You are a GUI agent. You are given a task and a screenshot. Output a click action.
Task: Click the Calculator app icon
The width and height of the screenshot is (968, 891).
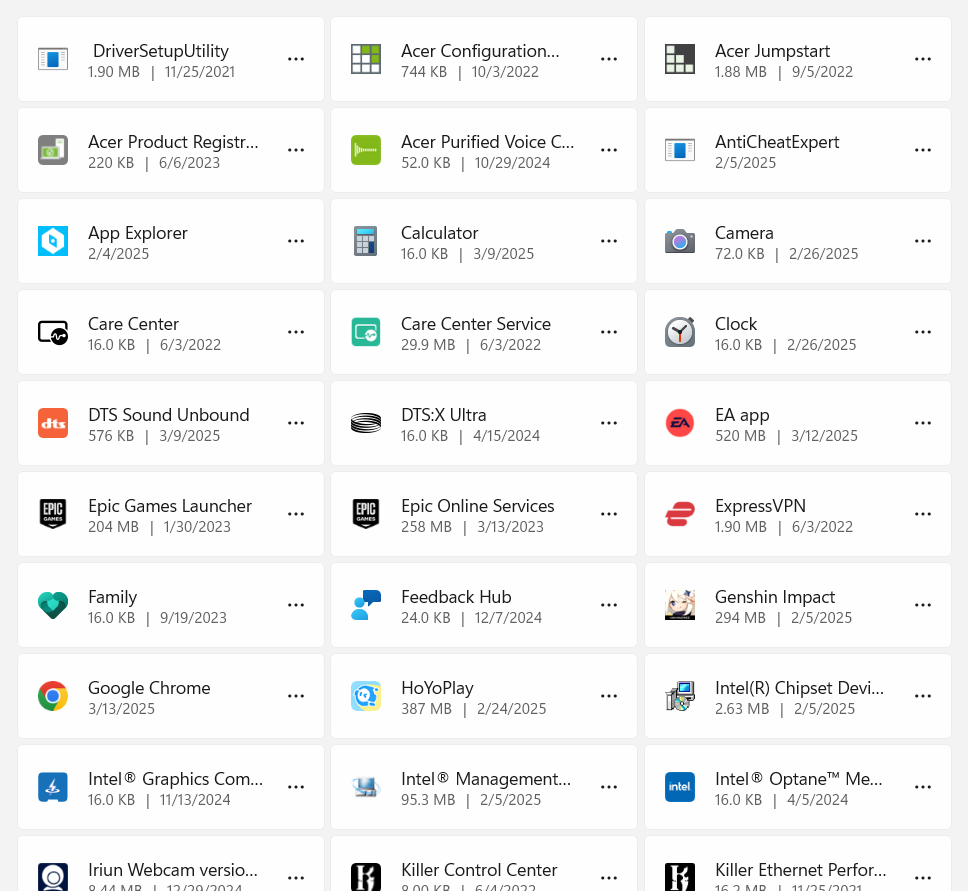(366, 241)
